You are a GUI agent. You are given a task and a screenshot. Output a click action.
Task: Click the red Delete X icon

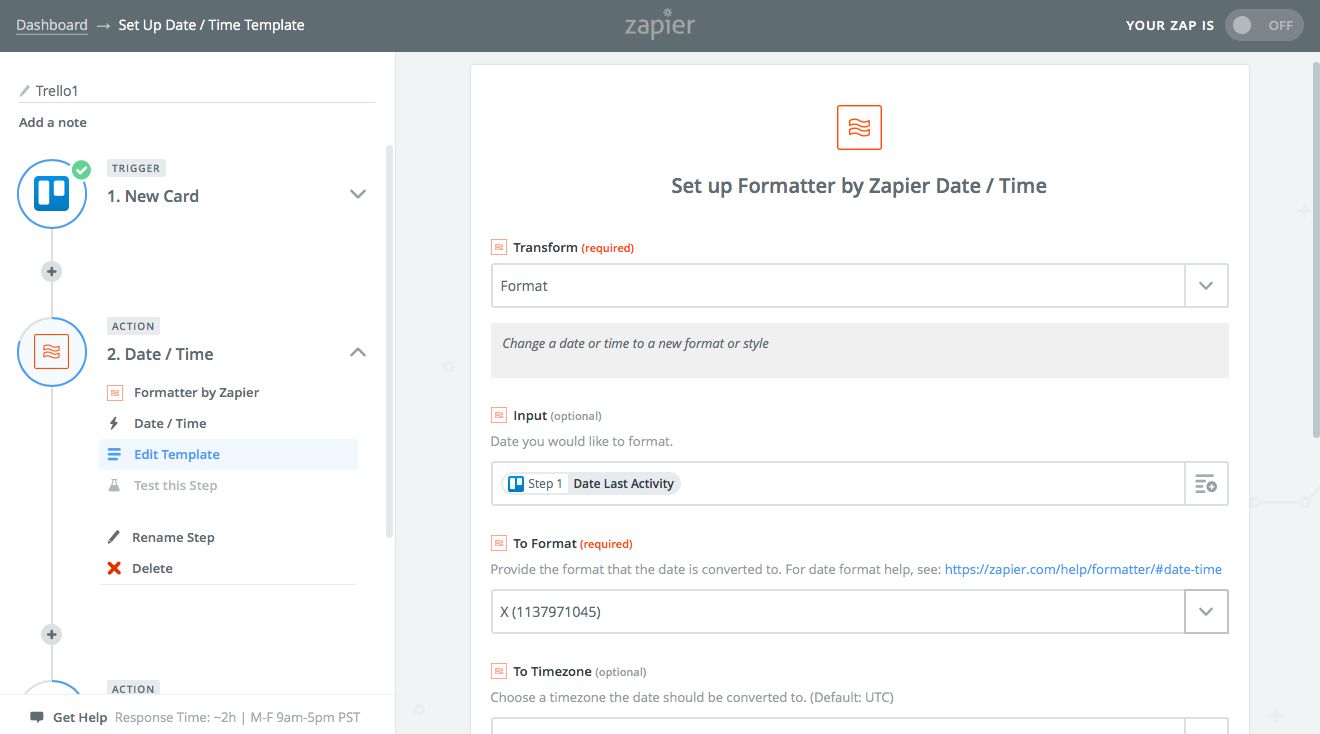[114, 568]
